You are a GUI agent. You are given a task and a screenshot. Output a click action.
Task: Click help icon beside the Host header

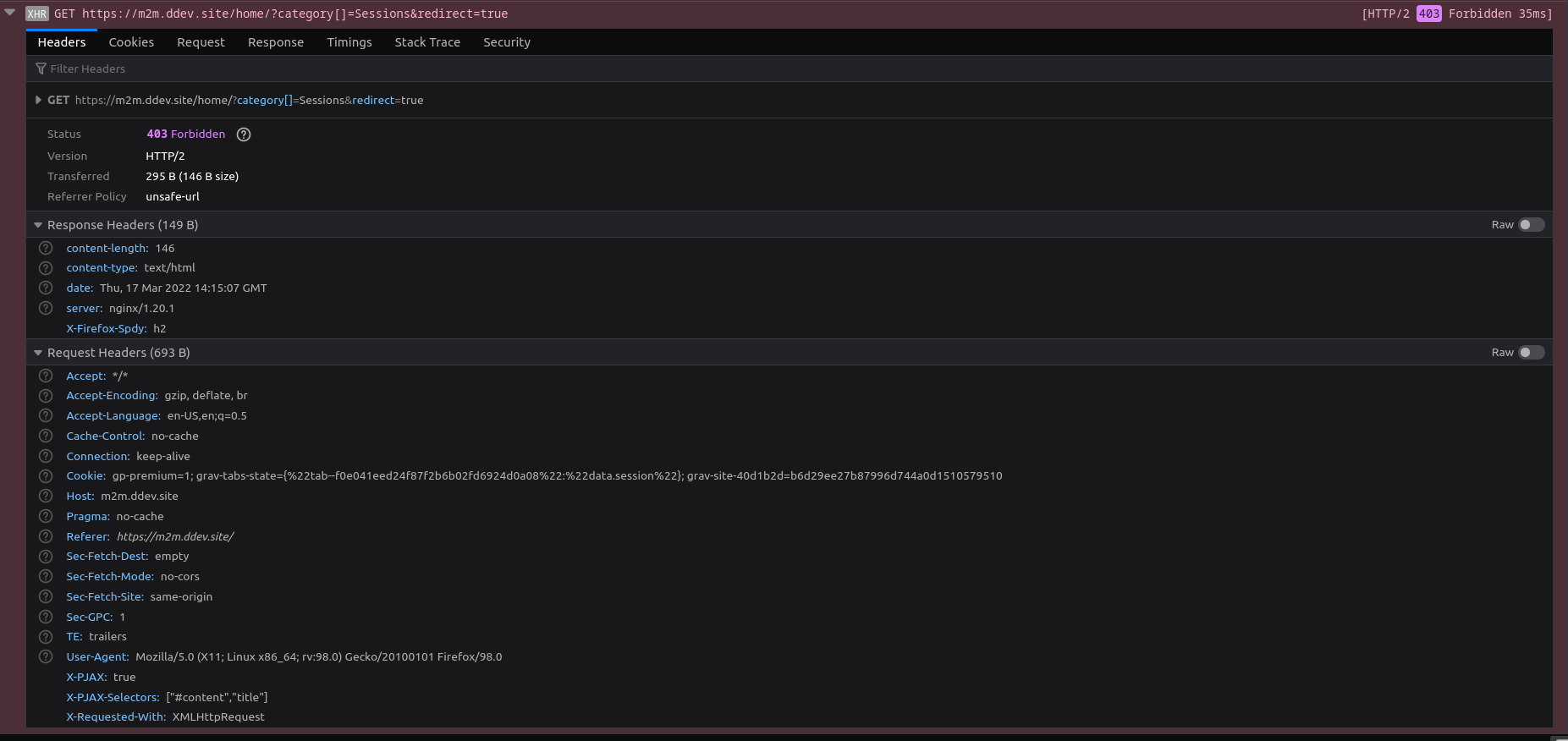46,496
